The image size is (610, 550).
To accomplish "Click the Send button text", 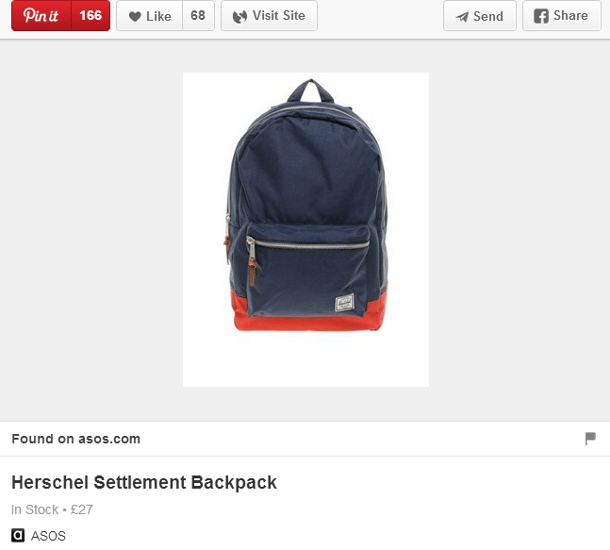I will pos(488,16).
